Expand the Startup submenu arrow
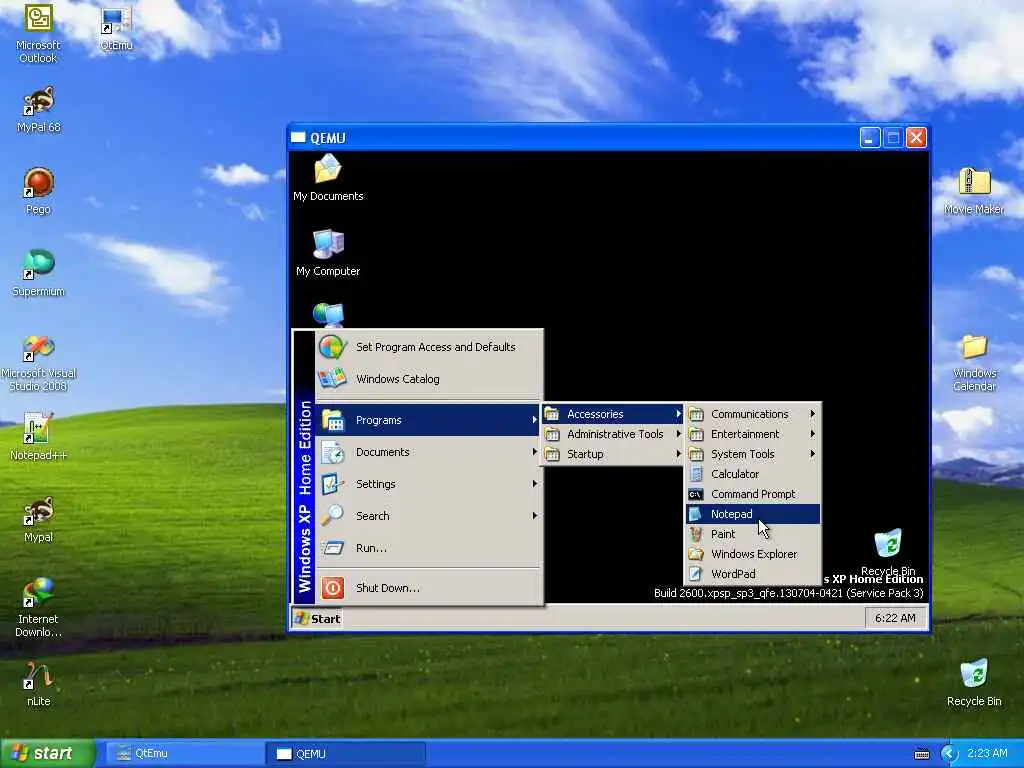This screenshot has width=1024, height=768. point(679,454)
